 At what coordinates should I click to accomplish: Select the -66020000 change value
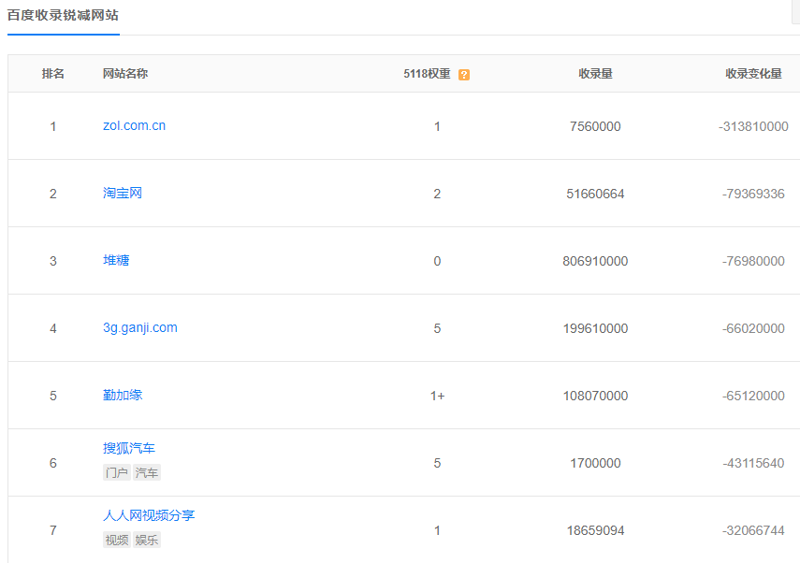coord(754,329)
